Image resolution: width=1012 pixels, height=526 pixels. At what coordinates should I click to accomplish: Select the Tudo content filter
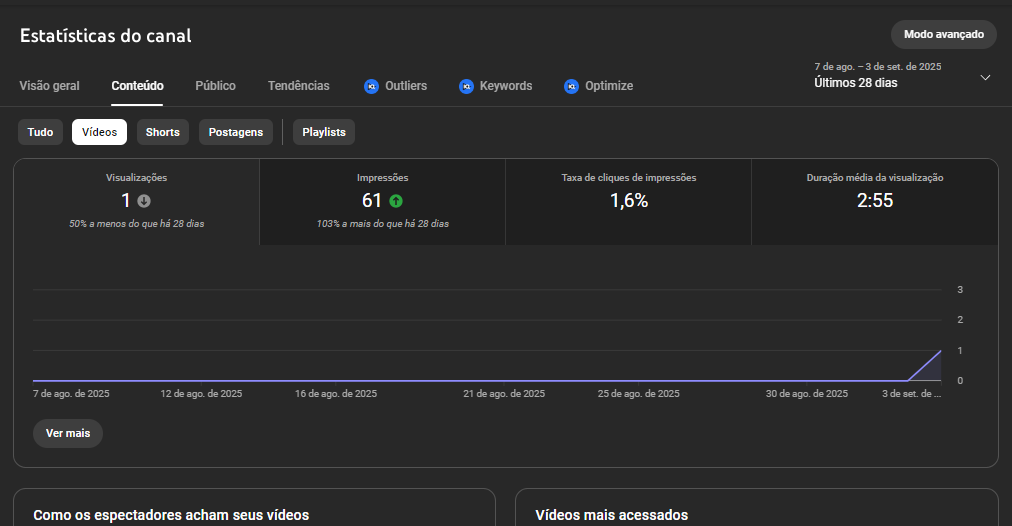[40, 132]
